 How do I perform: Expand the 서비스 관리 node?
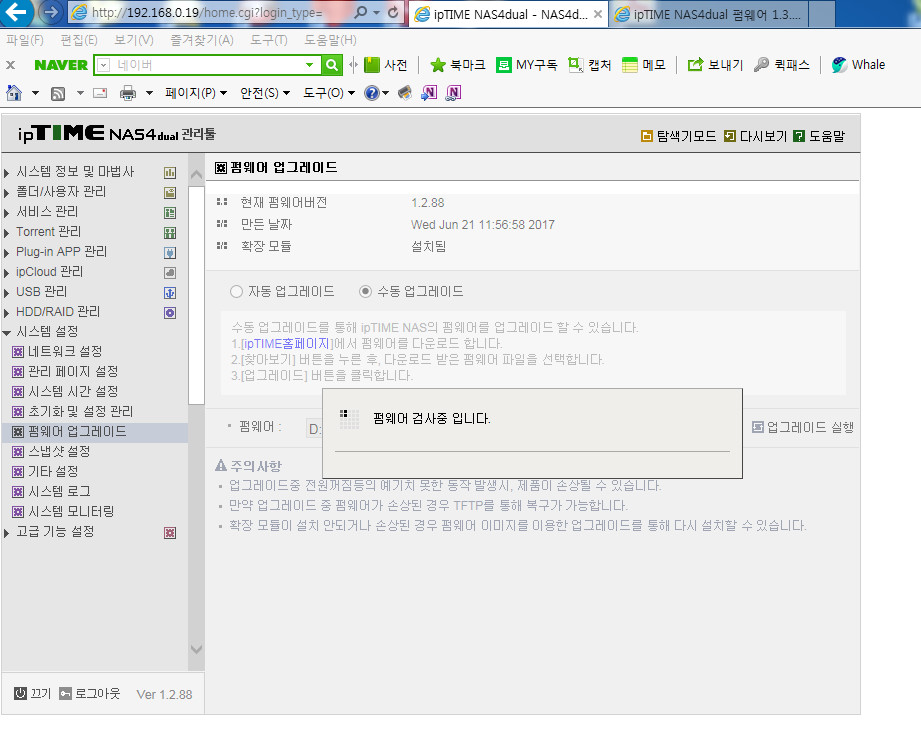pos(6,213)
